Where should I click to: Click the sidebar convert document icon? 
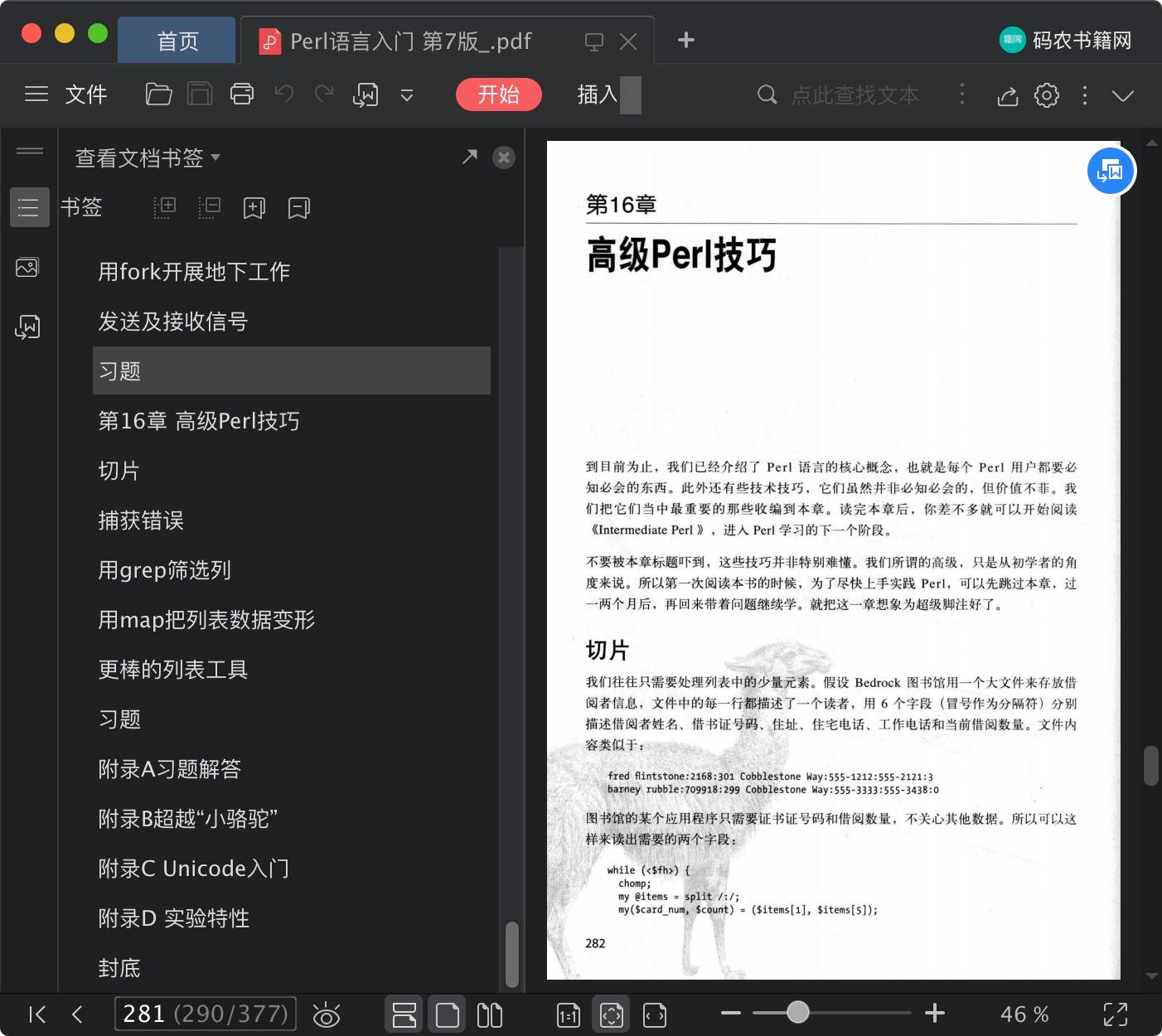[x=27, y=327]
